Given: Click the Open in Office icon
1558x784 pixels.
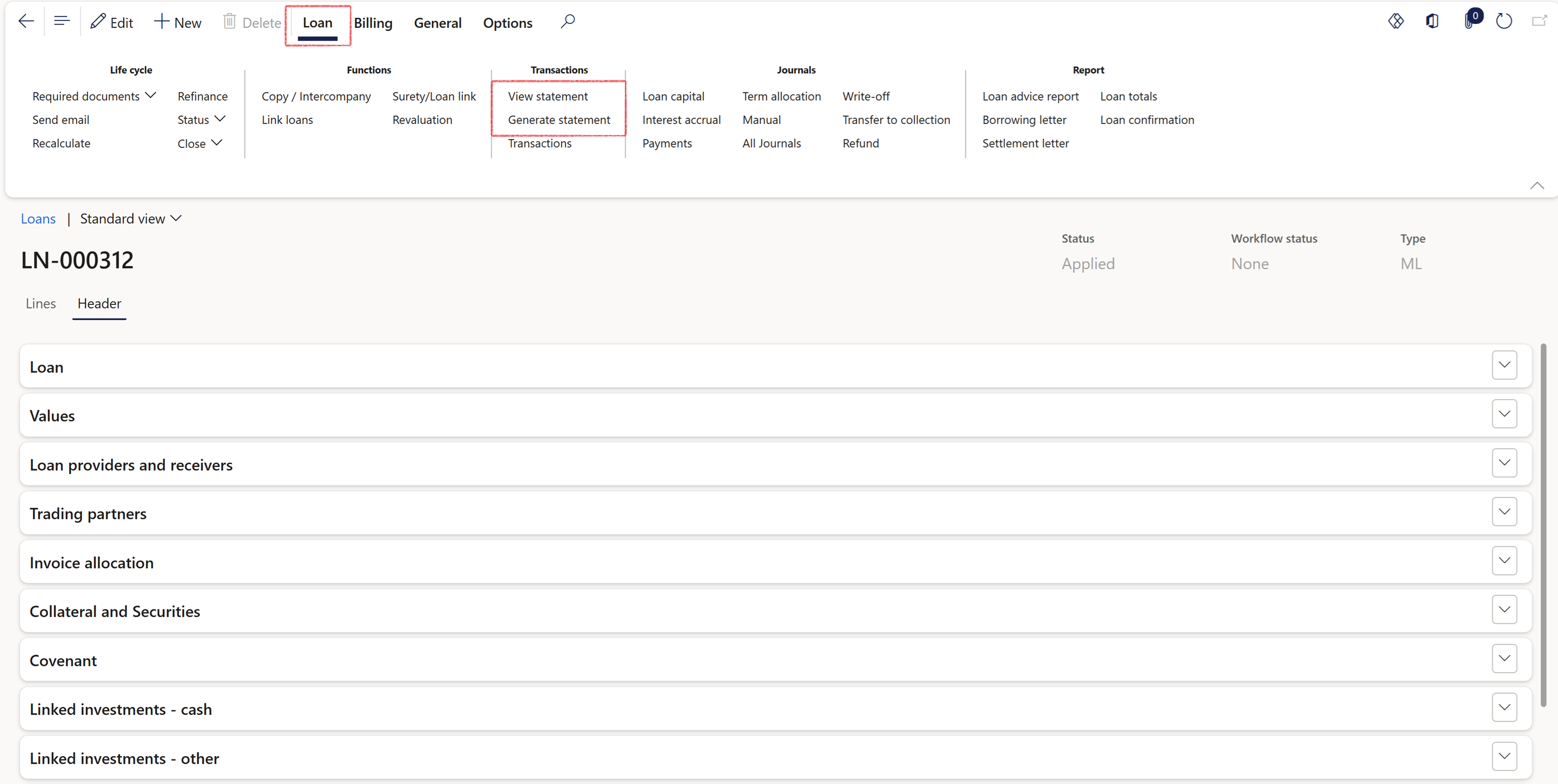Looking at the screenshot, I should click(x=1432, y=22).
